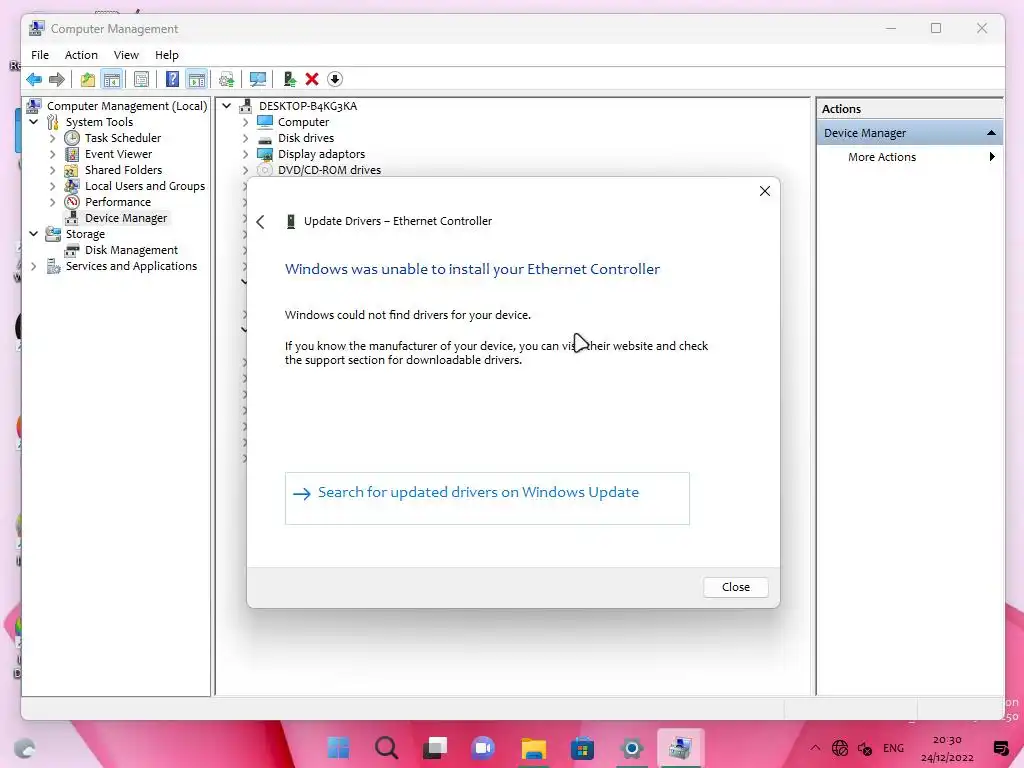The height and width of the screenshot is (768, 1024).
Task: Click the Properties toolbar icon
Action: point(141,80)
